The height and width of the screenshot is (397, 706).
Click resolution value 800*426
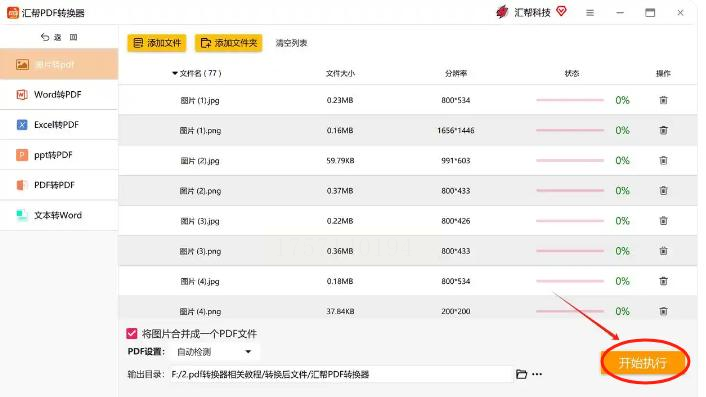point(456,221)
